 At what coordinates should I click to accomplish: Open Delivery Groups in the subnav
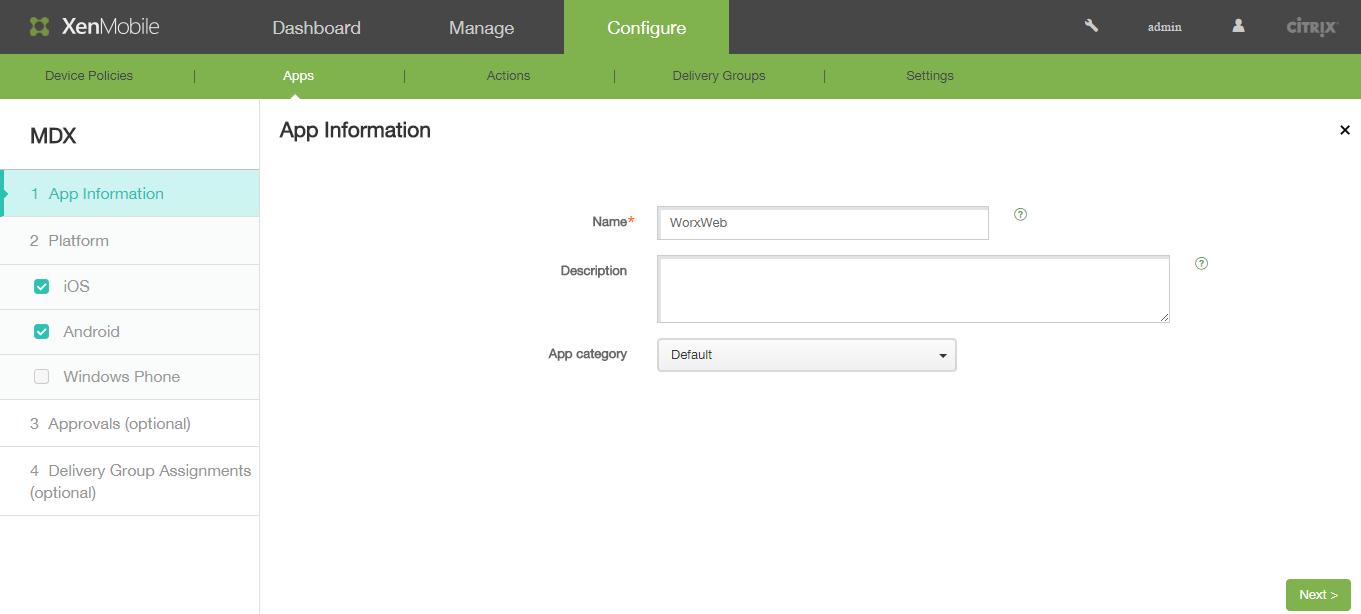[x=718, y=76]
